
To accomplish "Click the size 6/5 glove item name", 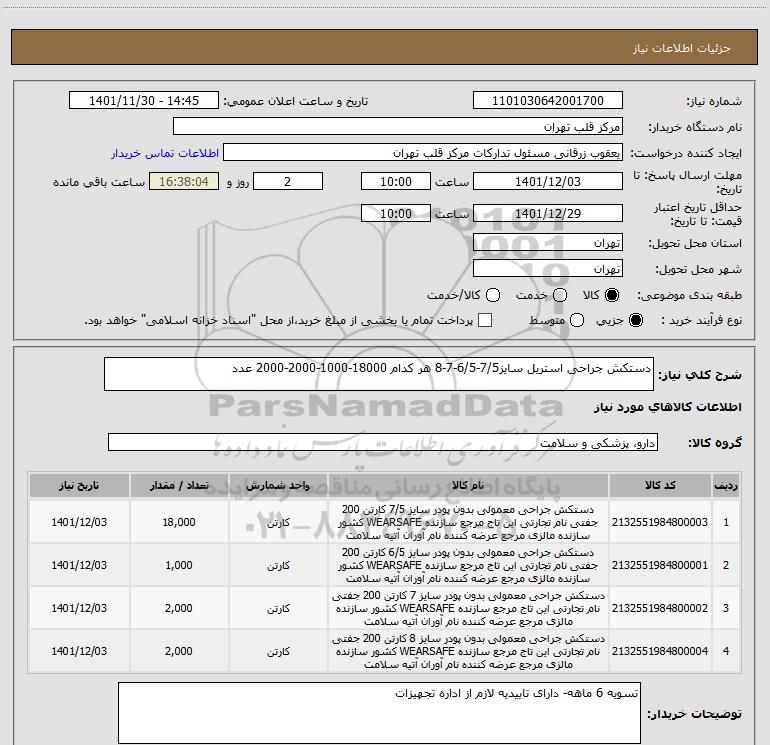I will [x=468, y=565].
